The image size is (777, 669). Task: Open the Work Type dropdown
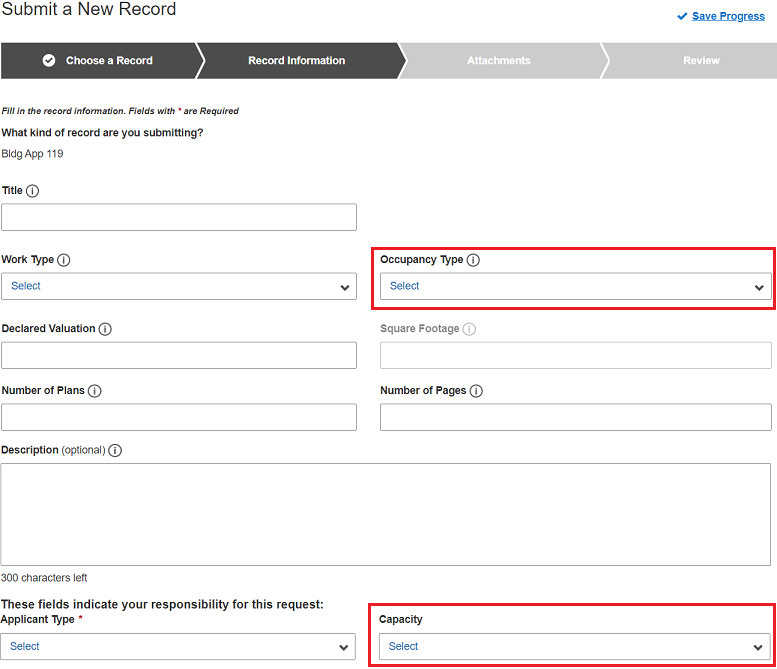(179, 286)
